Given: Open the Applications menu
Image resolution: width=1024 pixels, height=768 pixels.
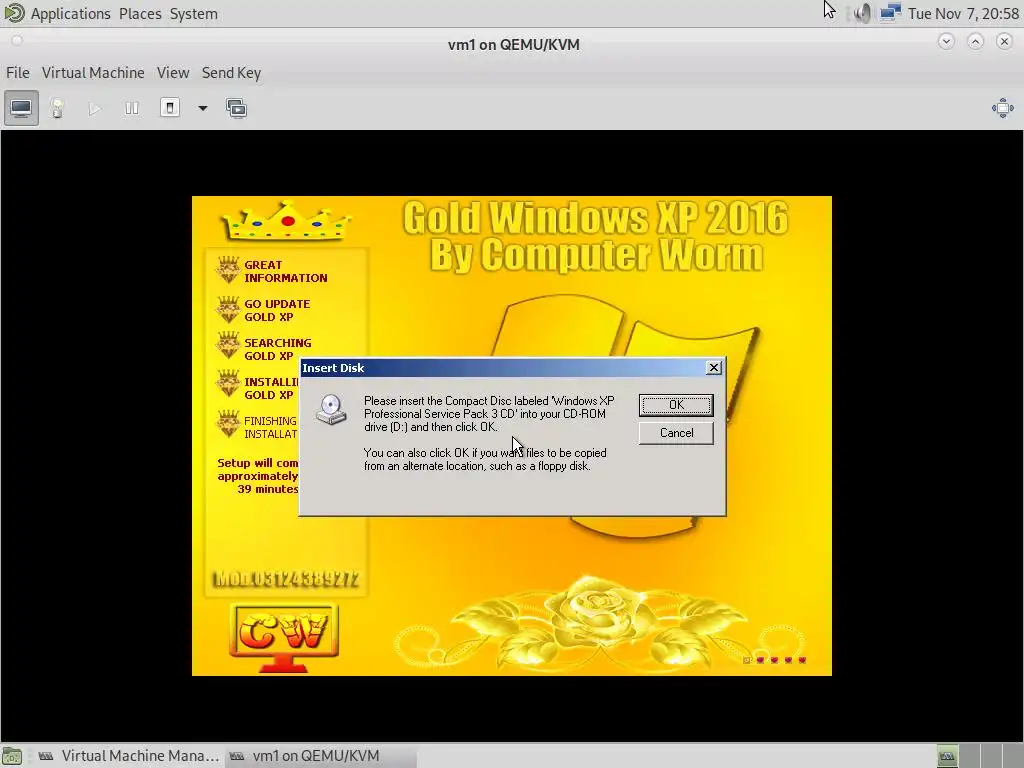Looking at the screenshot, I should [71, 14].
